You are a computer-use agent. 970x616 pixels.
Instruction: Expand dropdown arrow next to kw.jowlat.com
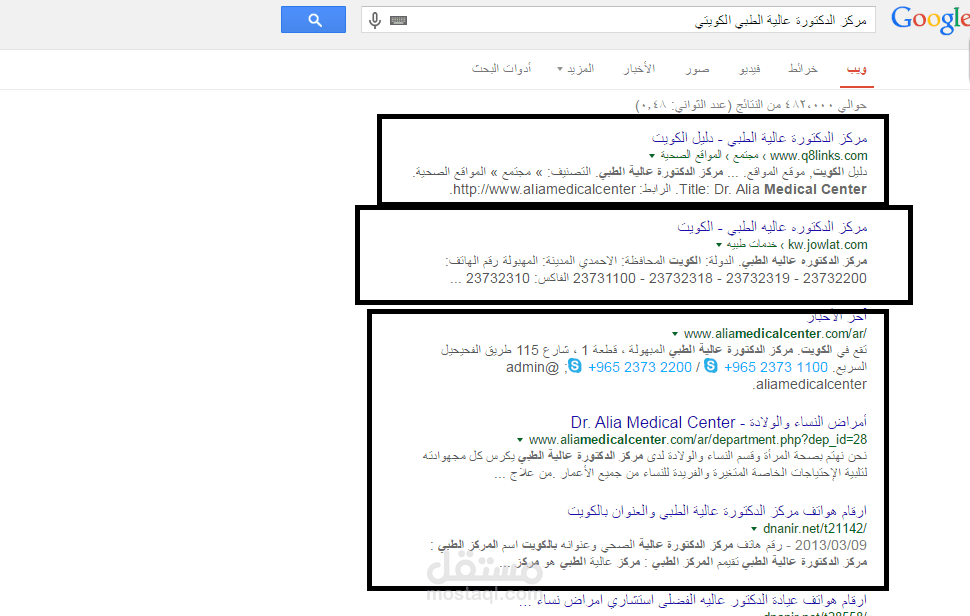click(719, 245)
